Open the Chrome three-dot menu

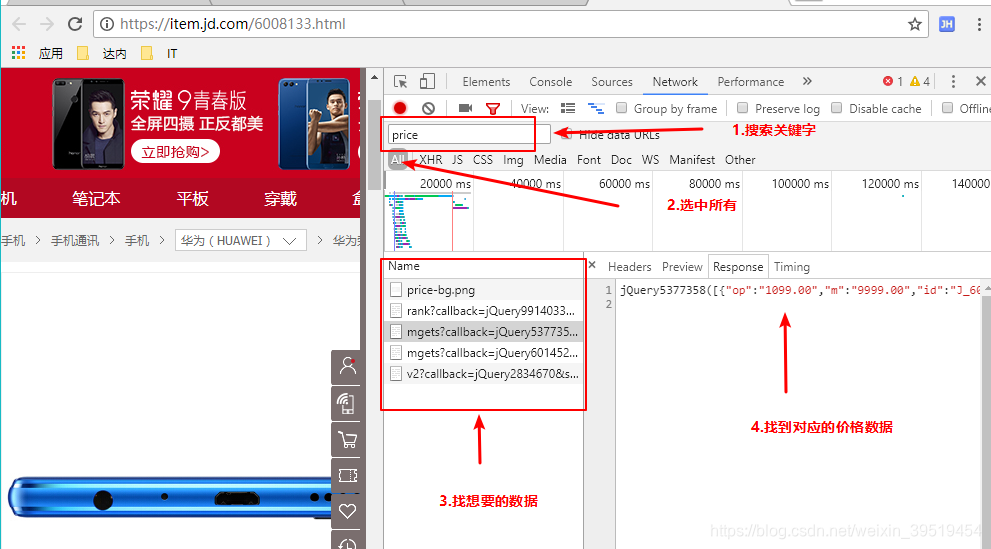(979, 24)
